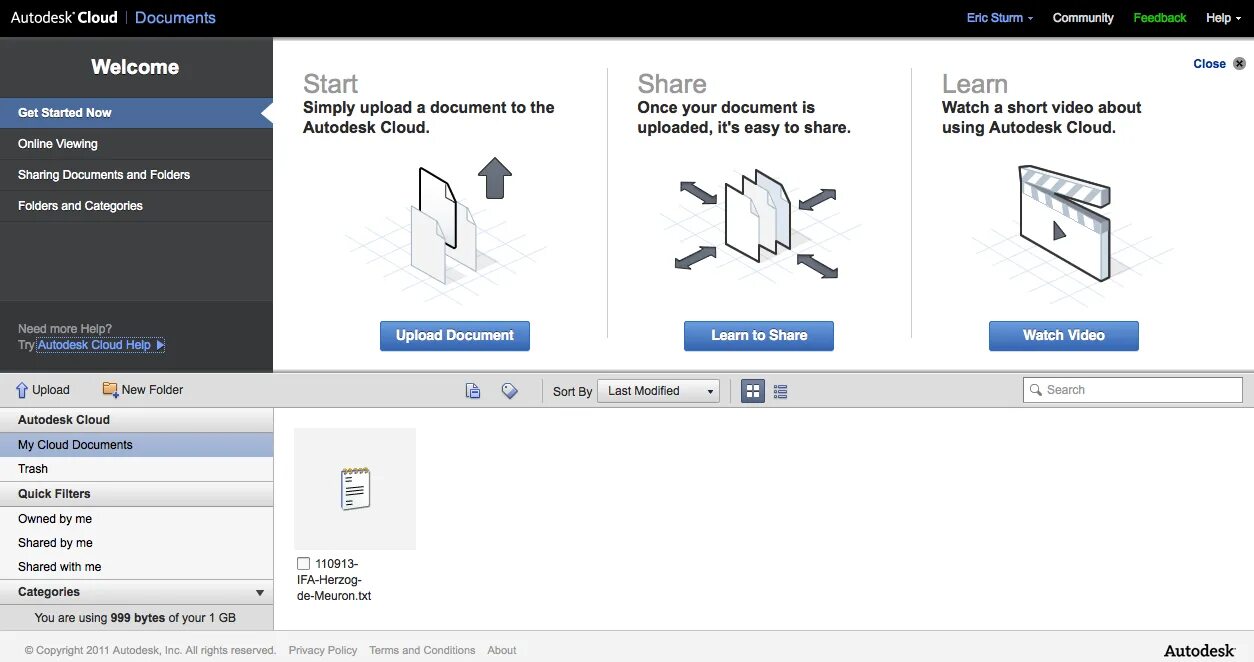Viewport: 1254px width, 662px height.
Task: Select Get Started Now tab
Action: [x=136, y=113]
